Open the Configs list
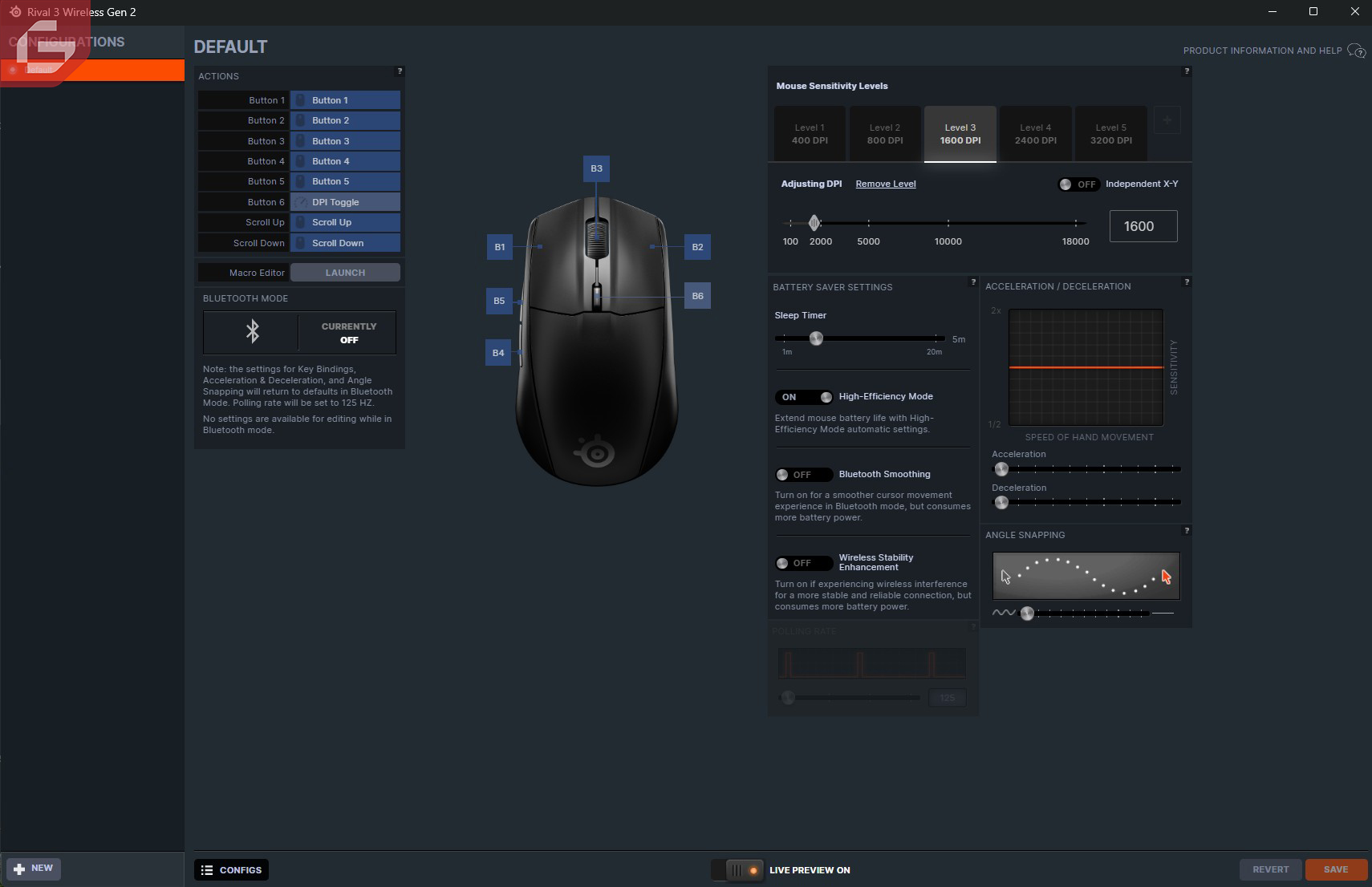 tap(231, 870)
